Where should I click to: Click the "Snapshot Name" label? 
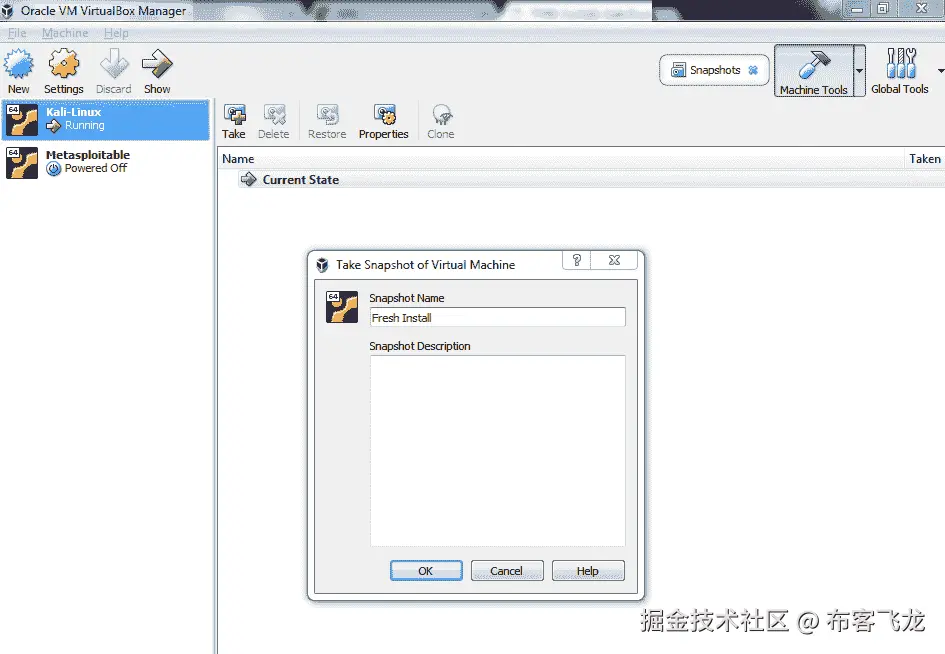pyautogui.click(x=407, y=298)
